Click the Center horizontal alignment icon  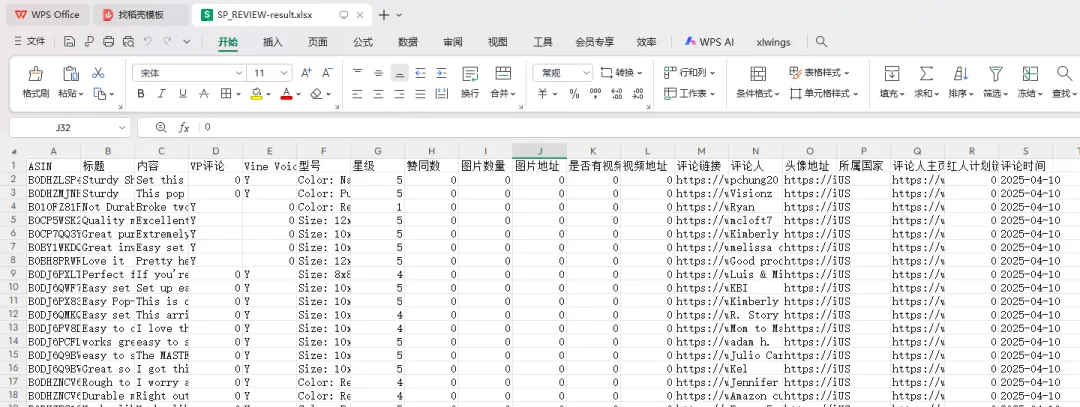tap(378, 94)
